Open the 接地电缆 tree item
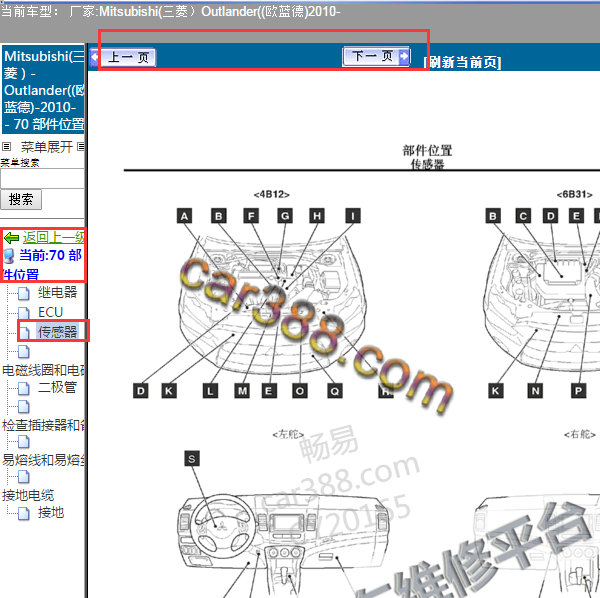 click(28, 495)
